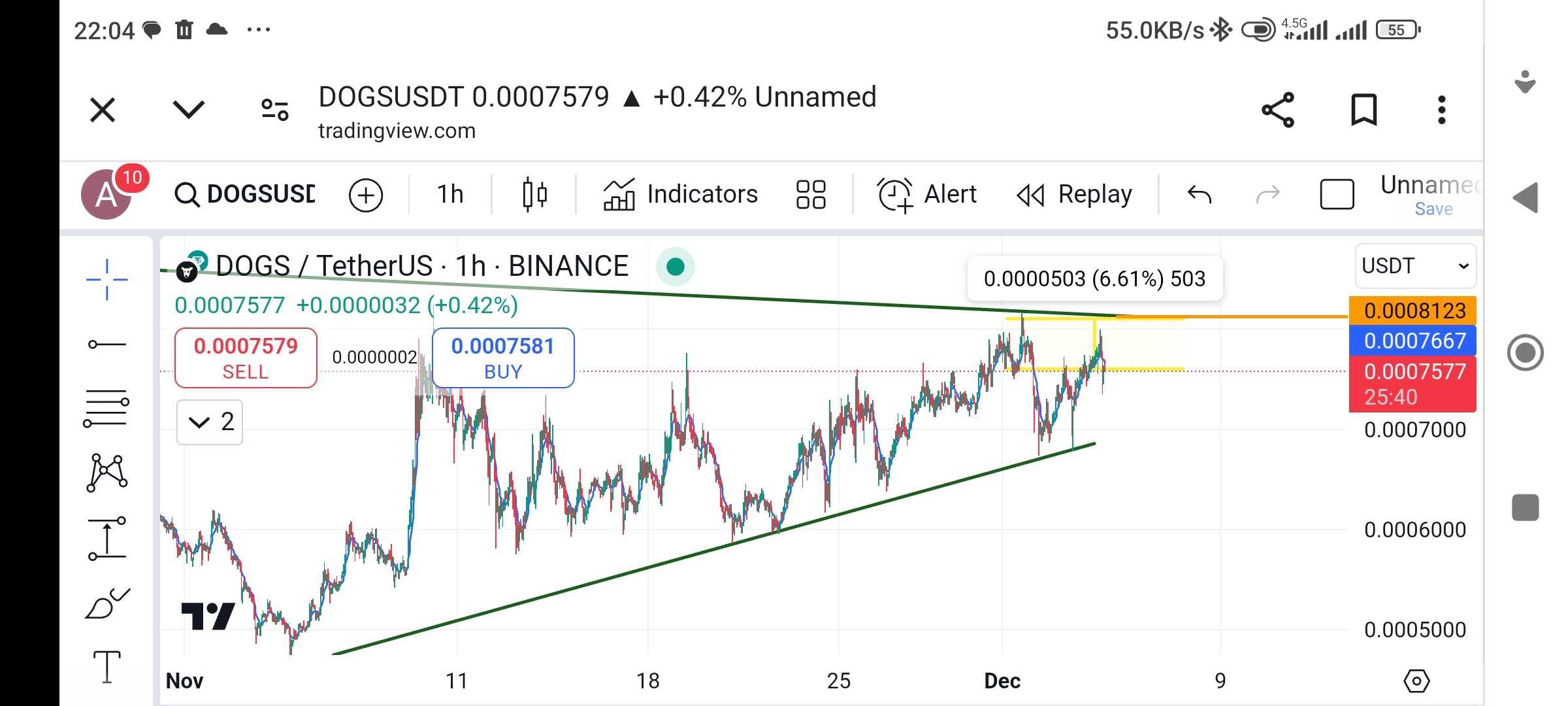Expand the collapsed indicators legend showing 2
The width and height of the screenshot is (1568, 706).
click(x=210, y=422)
